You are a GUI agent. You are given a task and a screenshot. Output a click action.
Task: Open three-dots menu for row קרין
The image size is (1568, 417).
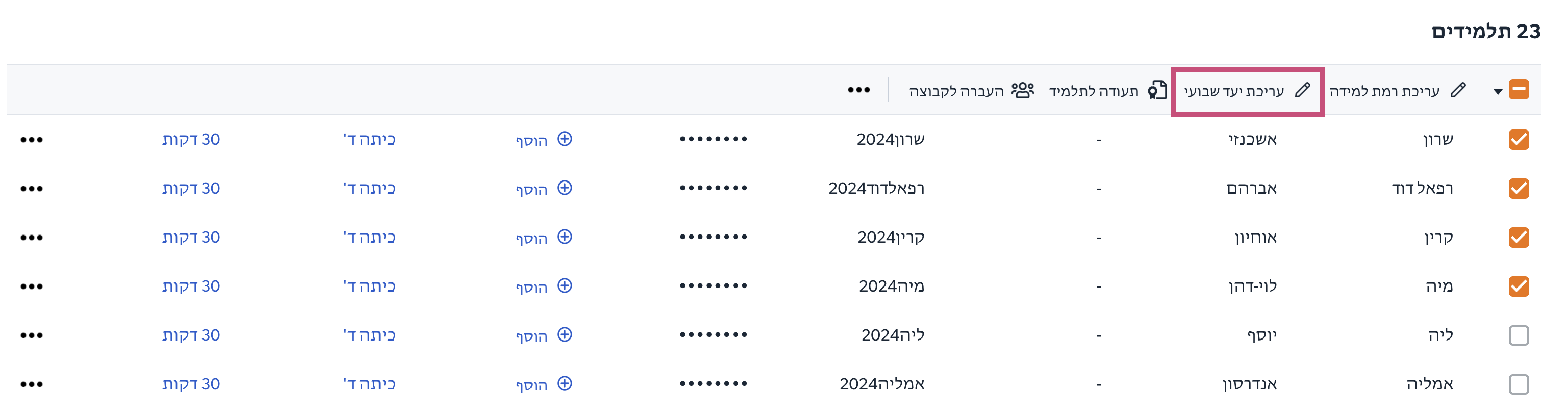[x=32, y=238]
